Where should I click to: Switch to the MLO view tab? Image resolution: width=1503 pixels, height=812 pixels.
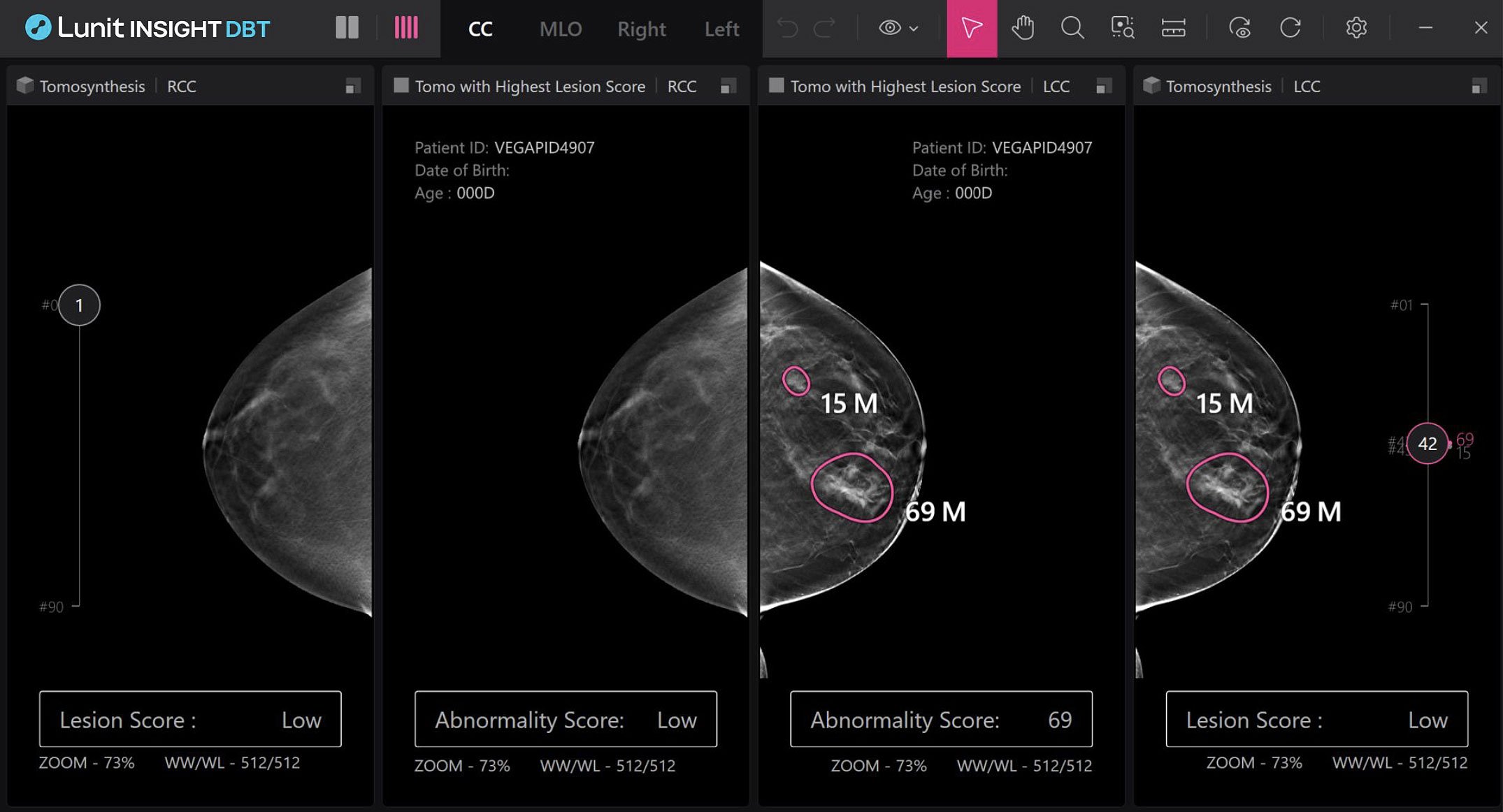click(x=561, y=29)
